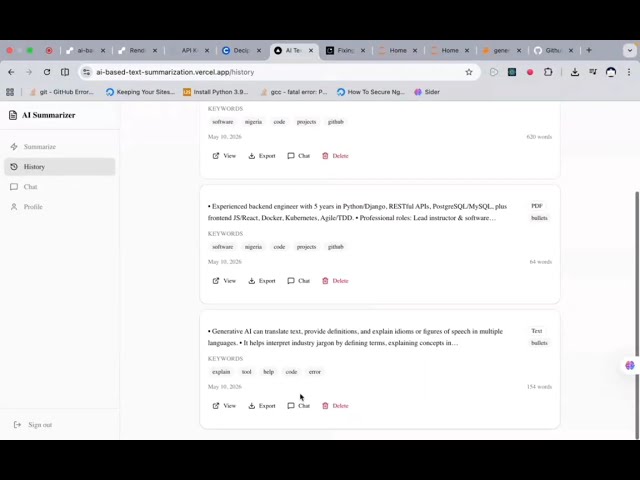
Task: Open the Keeping Your Sites bookmark
Action: point(140,92)
